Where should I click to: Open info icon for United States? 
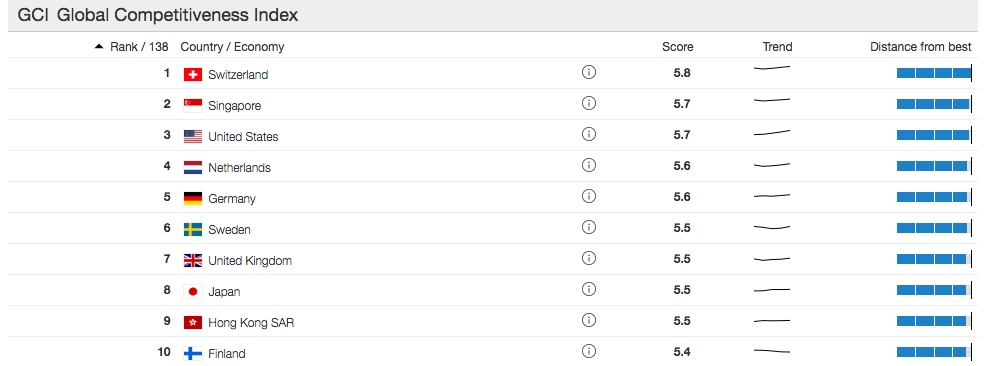click(589, 134)
